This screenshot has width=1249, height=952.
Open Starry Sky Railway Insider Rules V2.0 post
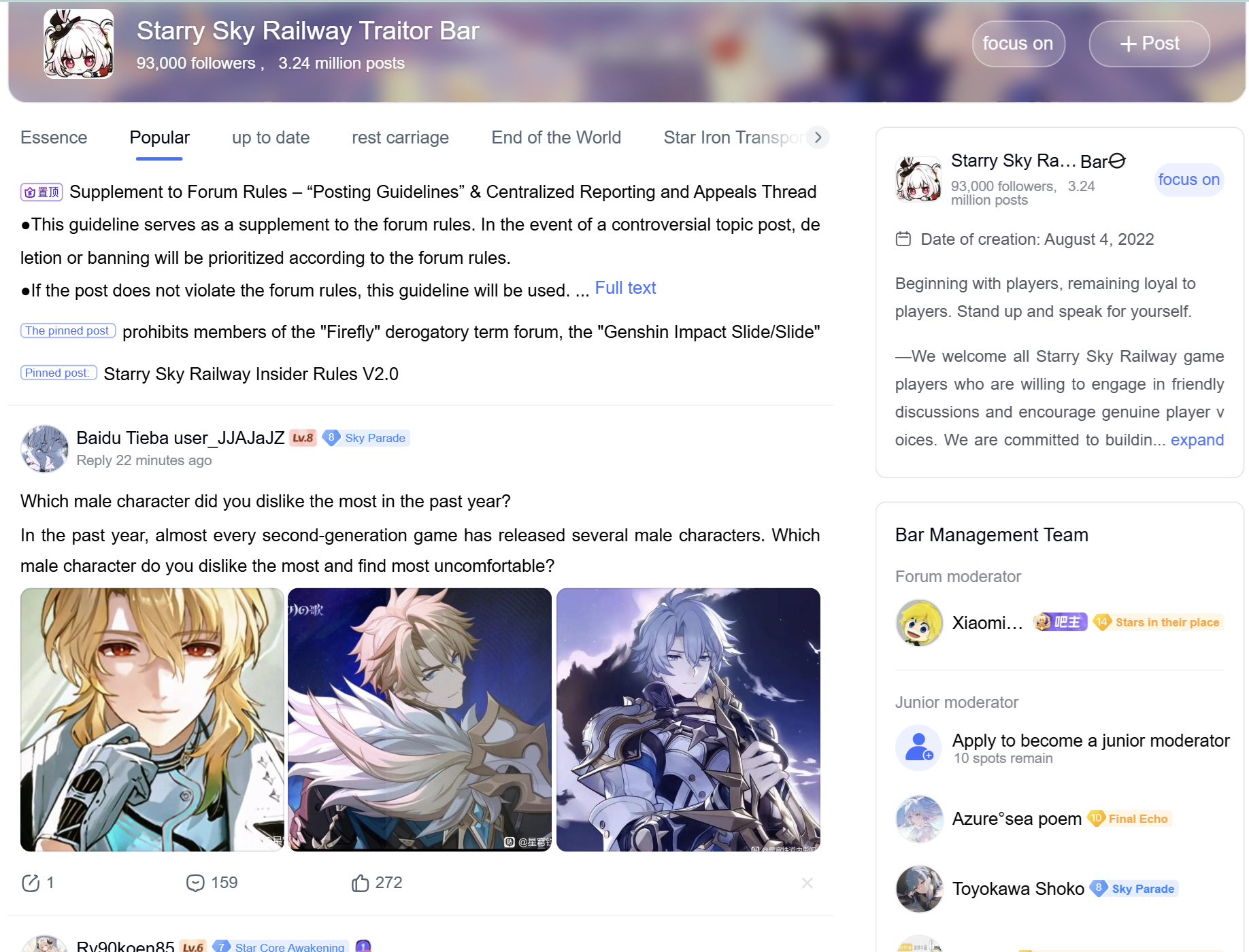pos(251,374)
